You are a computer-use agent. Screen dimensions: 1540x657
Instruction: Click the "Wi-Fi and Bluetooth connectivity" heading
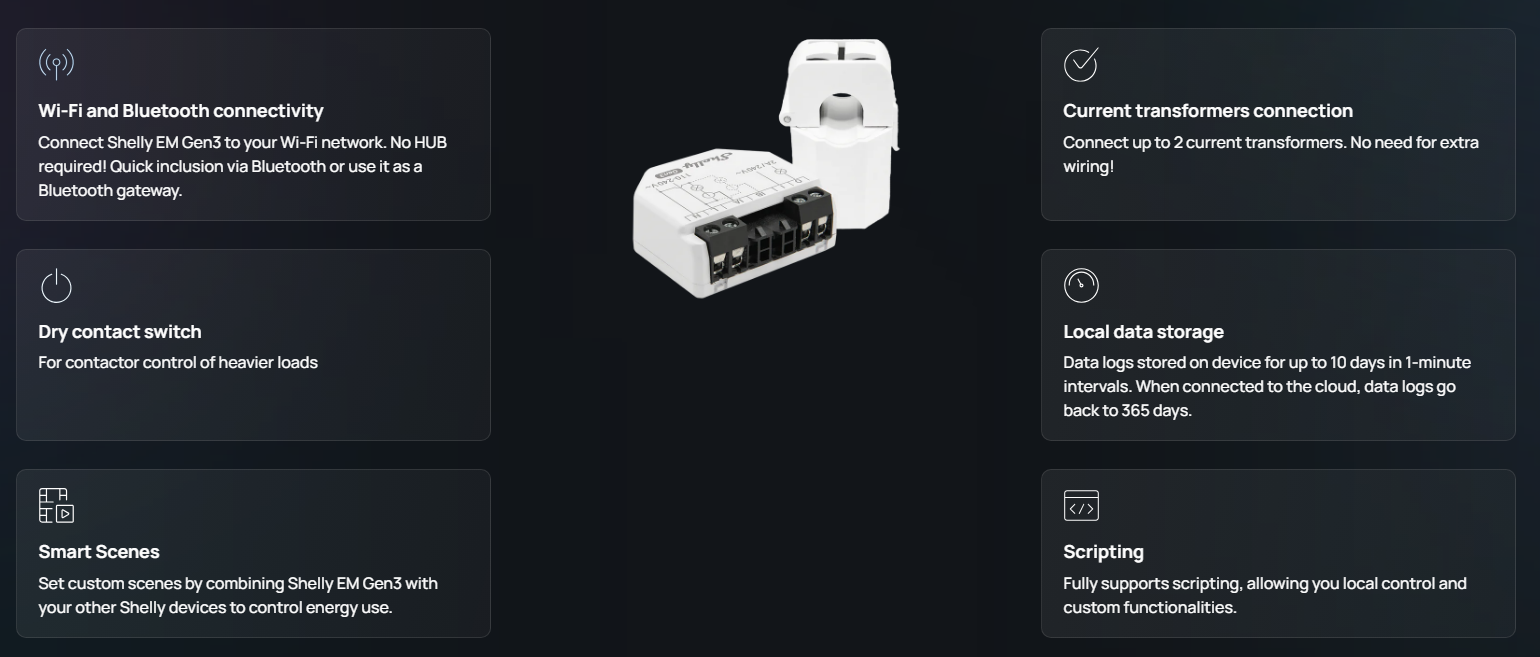click(x=181, y=111)
